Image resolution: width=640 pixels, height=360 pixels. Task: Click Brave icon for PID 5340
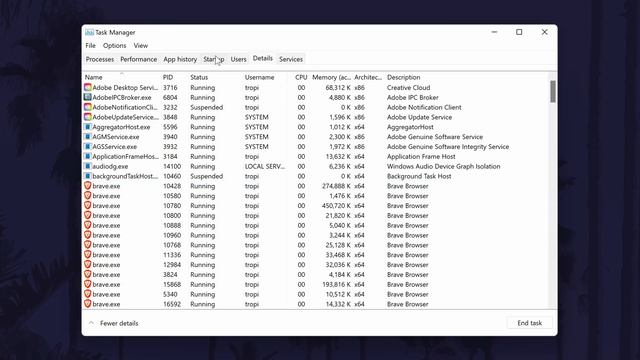click(87, 294)
